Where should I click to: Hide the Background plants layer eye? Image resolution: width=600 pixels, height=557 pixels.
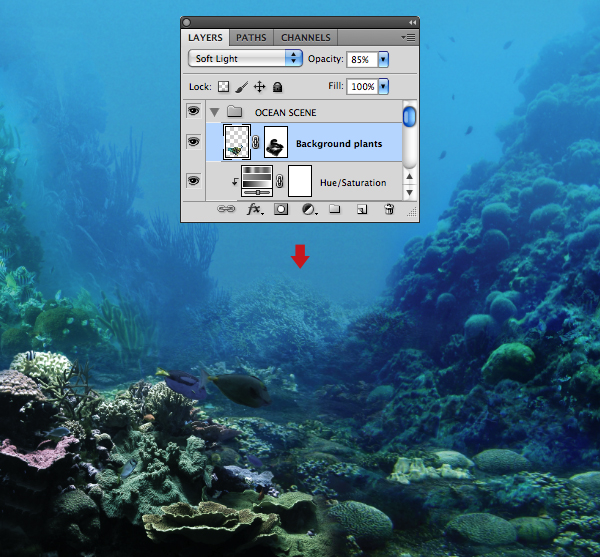pos(194,142)
